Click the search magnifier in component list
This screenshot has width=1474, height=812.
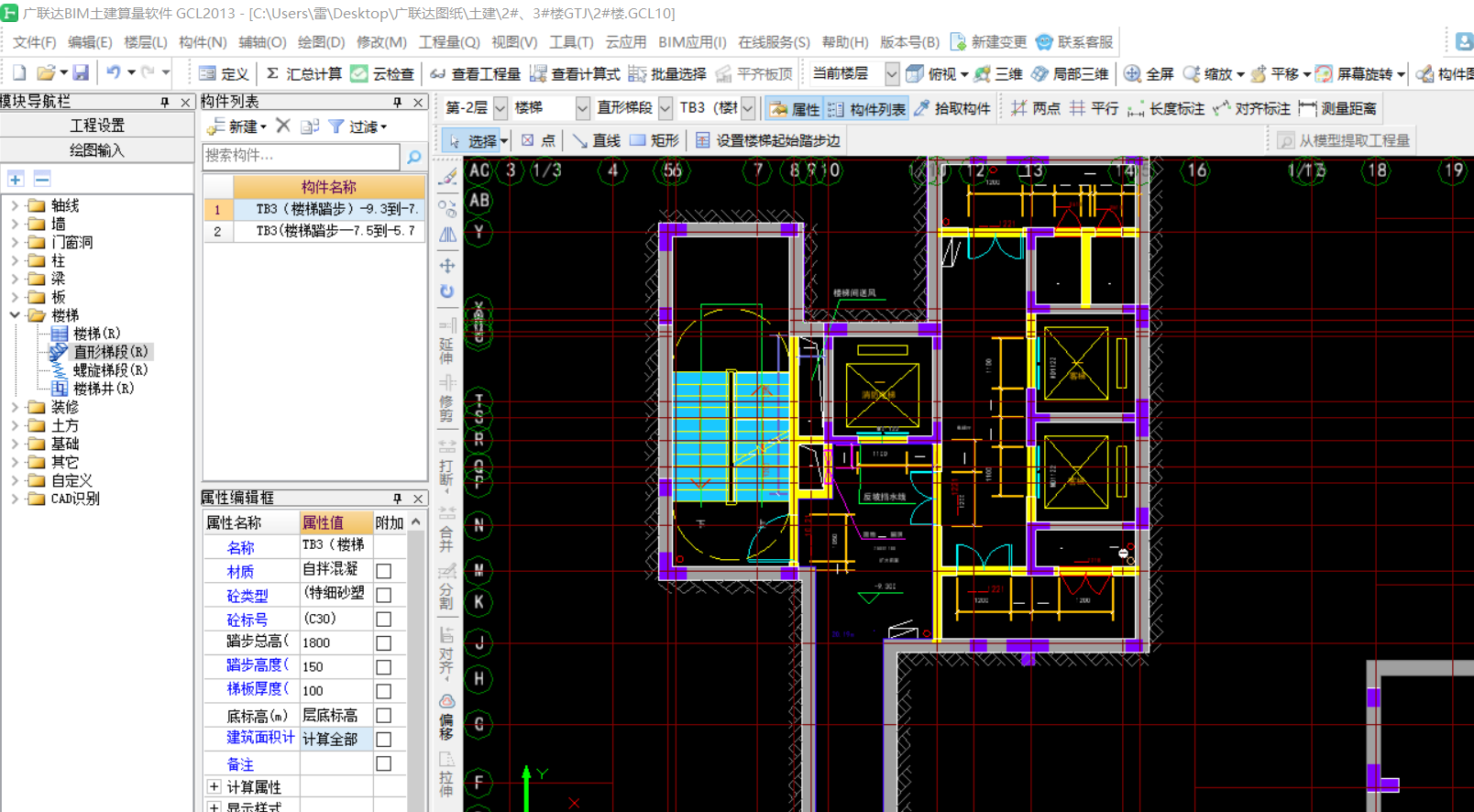point(414,157)
